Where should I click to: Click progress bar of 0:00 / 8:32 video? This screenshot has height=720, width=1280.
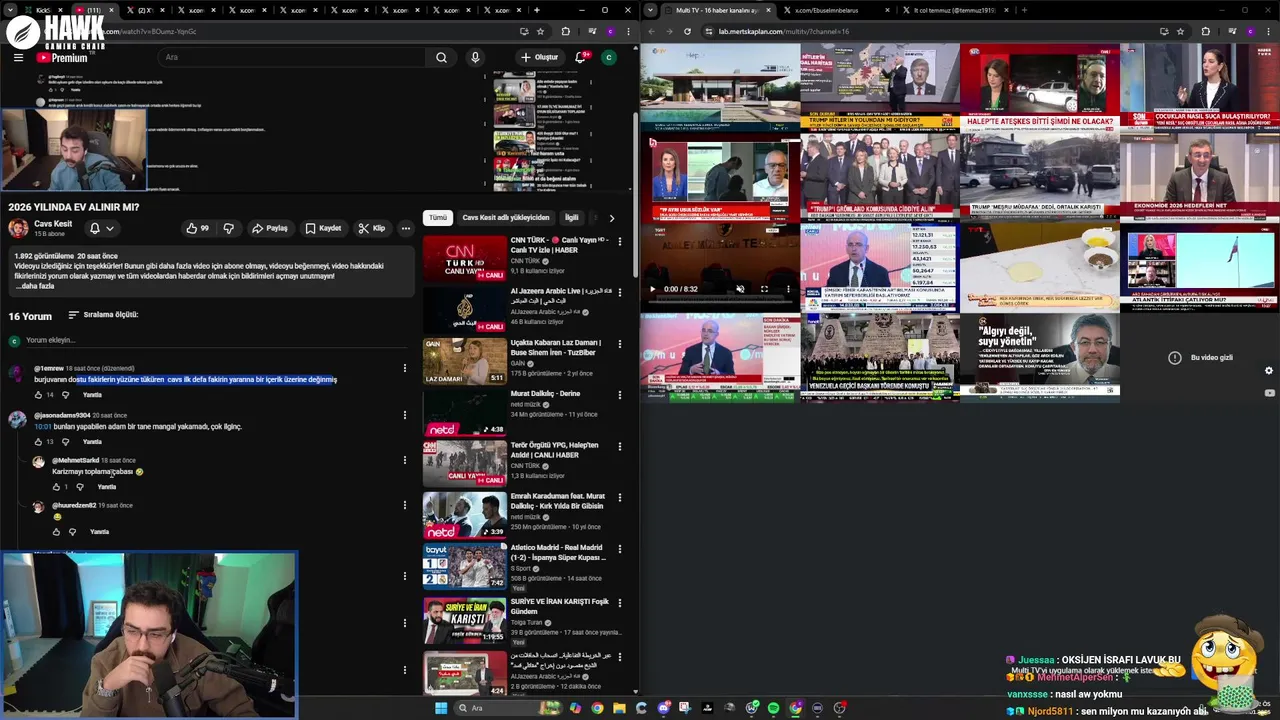[x=720, y=303]
